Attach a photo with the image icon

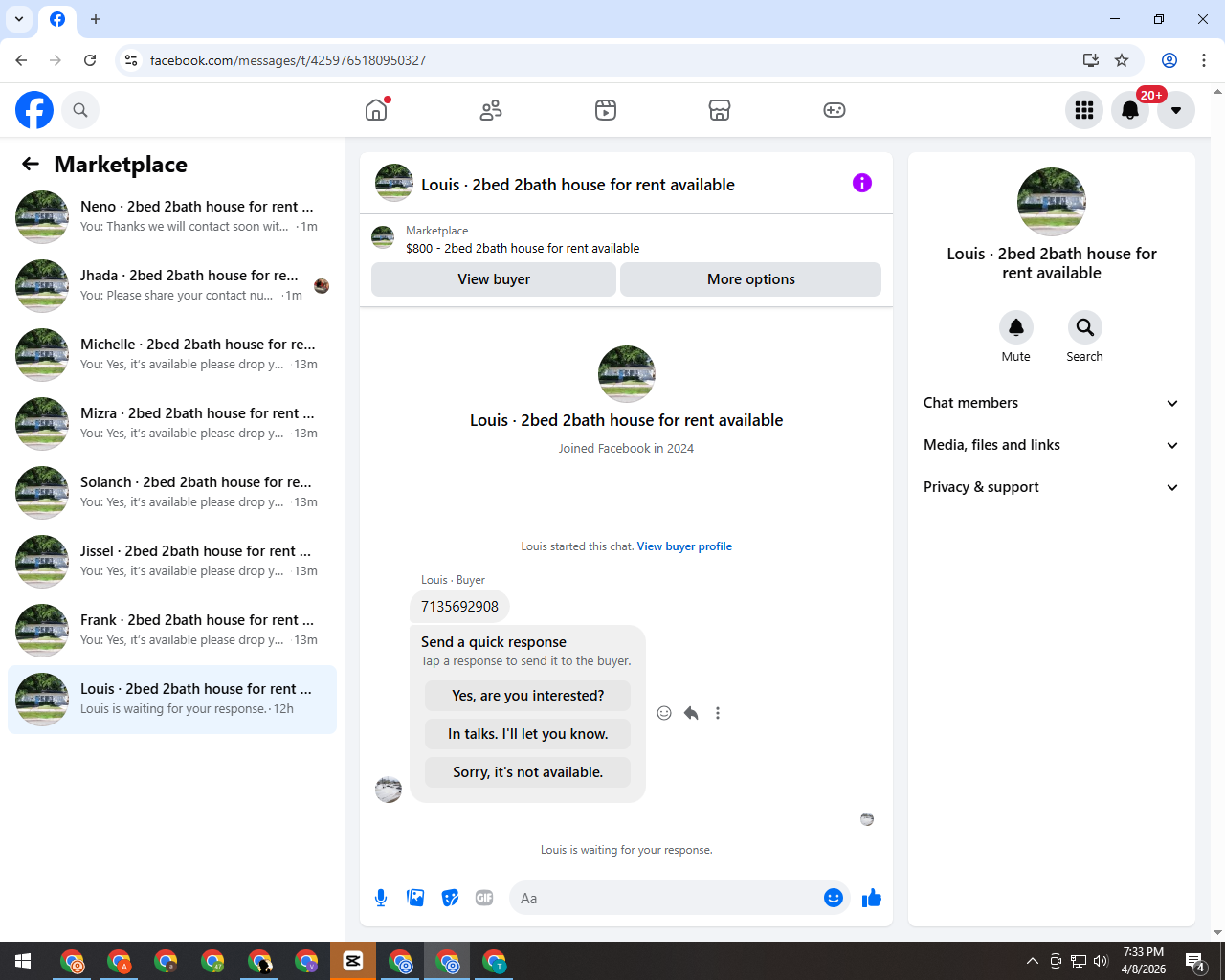pos(415,898)
